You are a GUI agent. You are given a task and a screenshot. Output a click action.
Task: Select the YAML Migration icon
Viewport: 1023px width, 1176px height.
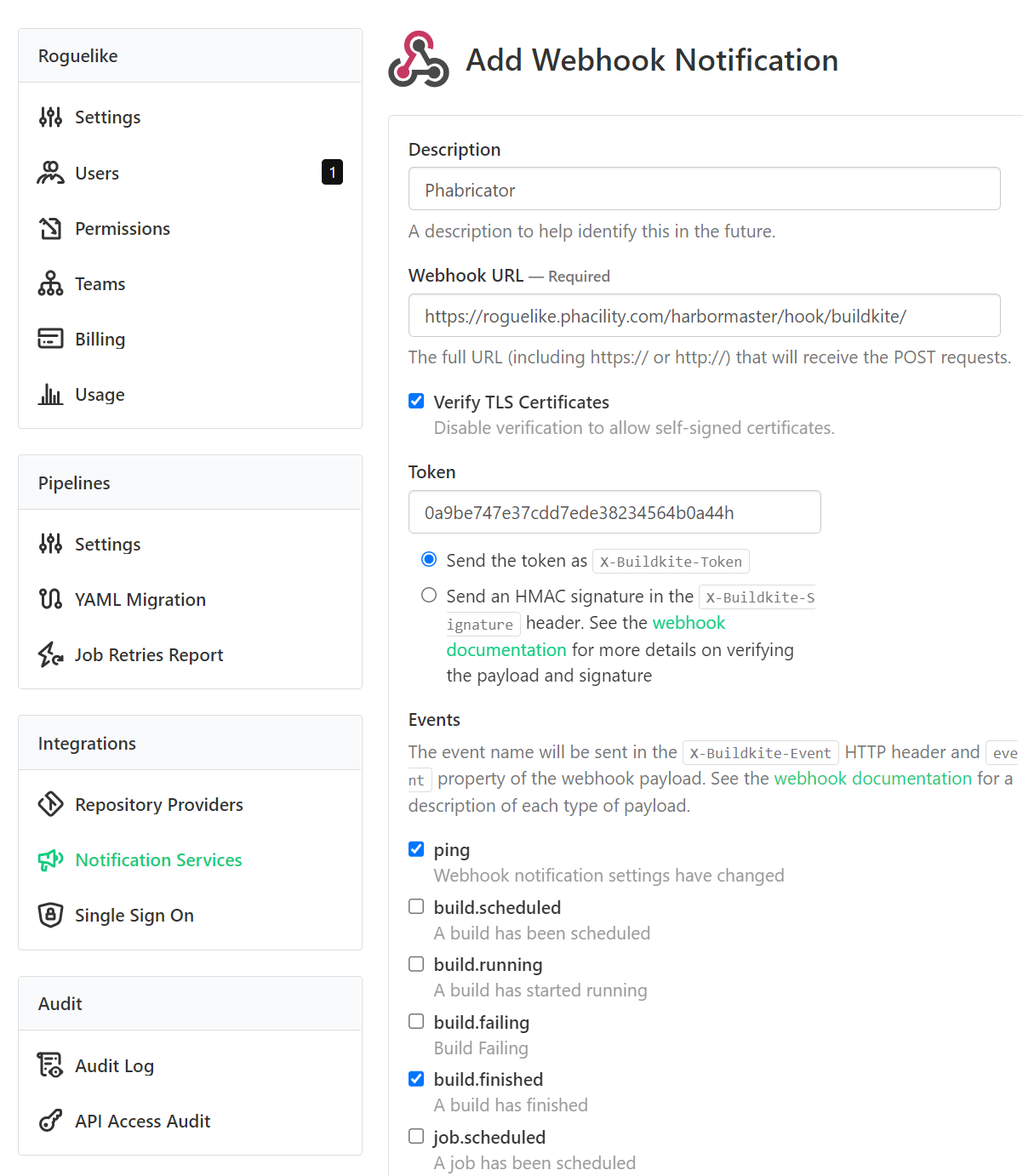(50, 599)
